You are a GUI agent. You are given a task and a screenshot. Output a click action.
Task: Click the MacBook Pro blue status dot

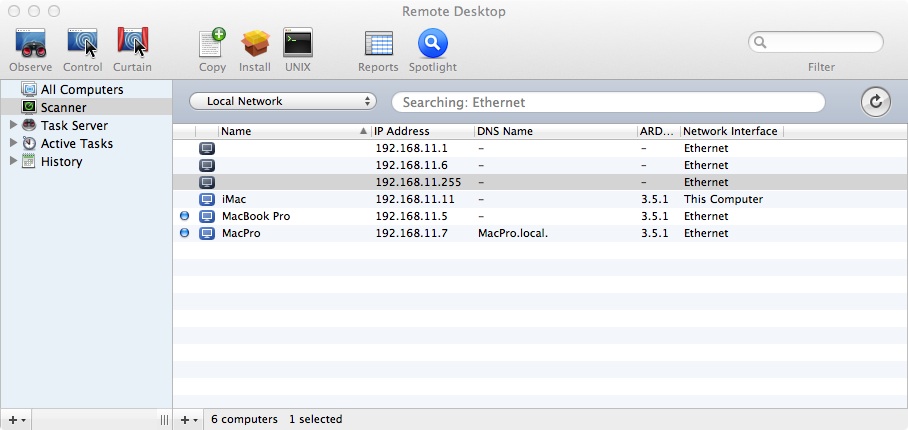[185, 216]
